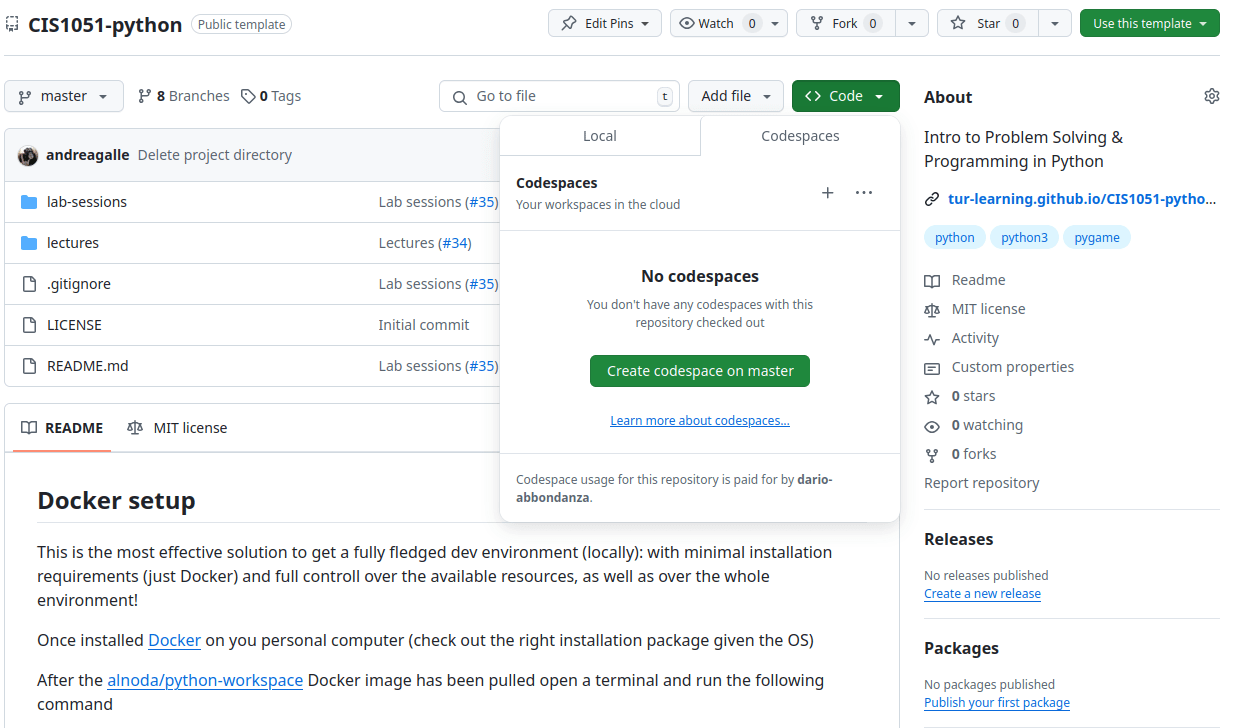The image size is (1253, 728).
Task: Click the pin icon in Edit Pins
Action: 568,23
